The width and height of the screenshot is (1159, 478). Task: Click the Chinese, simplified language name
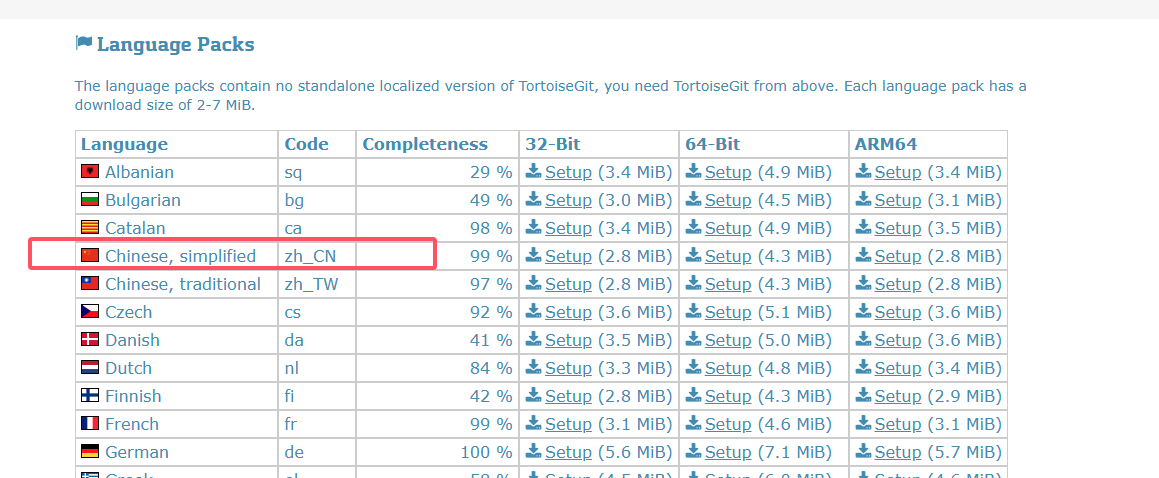tap(180, 256)
